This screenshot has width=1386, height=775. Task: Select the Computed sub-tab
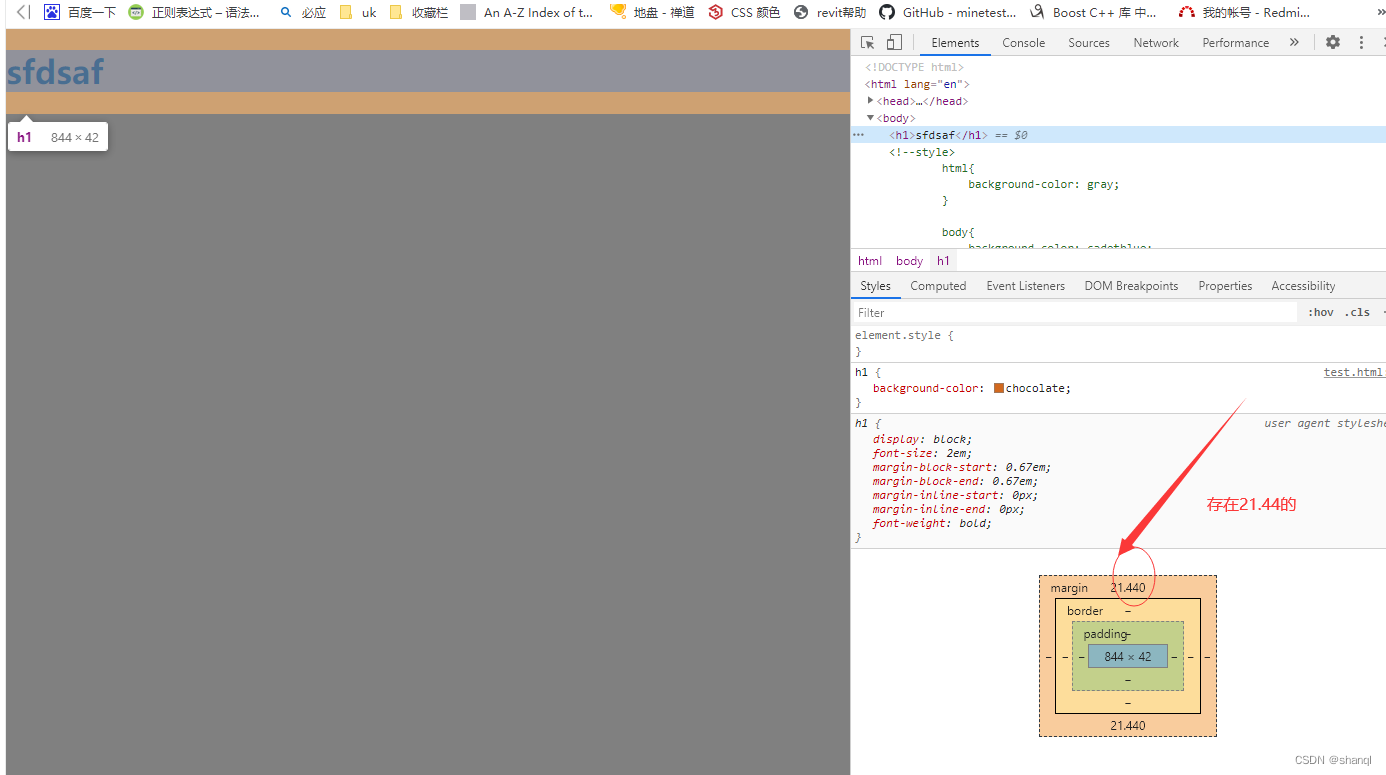938,286
